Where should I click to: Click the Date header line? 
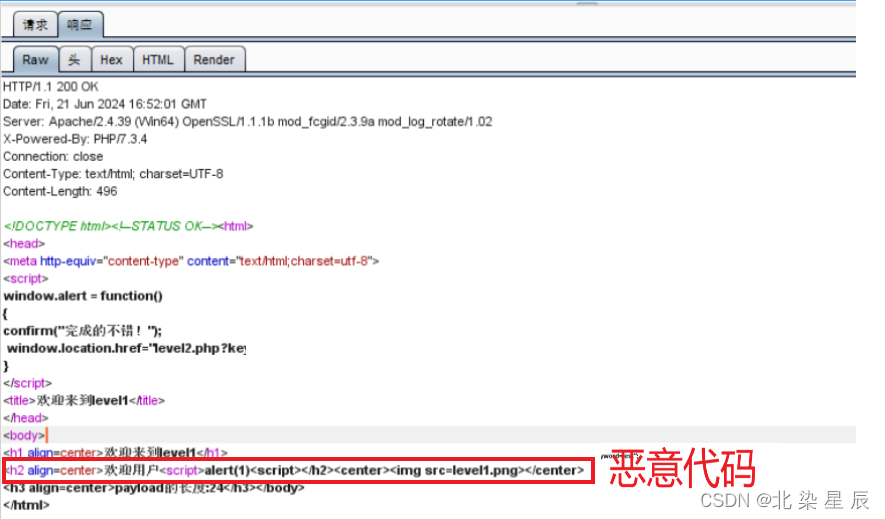[105, 104]
